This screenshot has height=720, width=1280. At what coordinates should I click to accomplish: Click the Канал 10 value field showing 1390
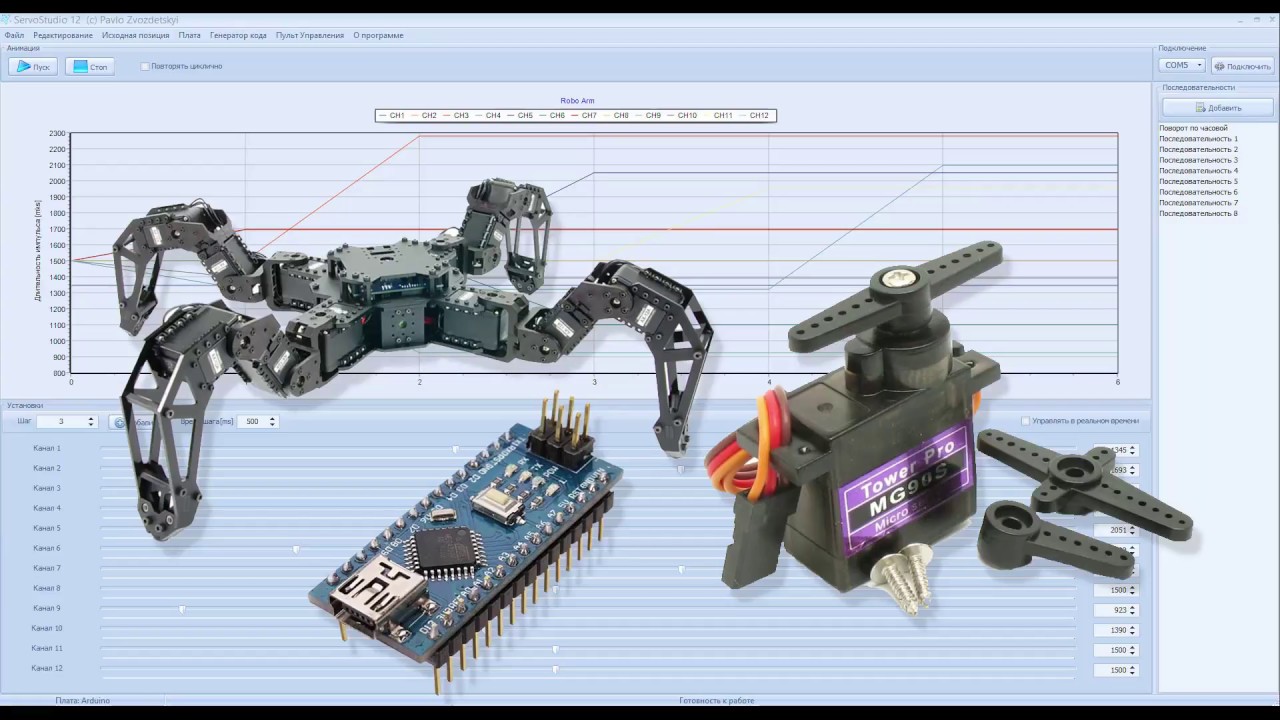[x=1116, y=630]
